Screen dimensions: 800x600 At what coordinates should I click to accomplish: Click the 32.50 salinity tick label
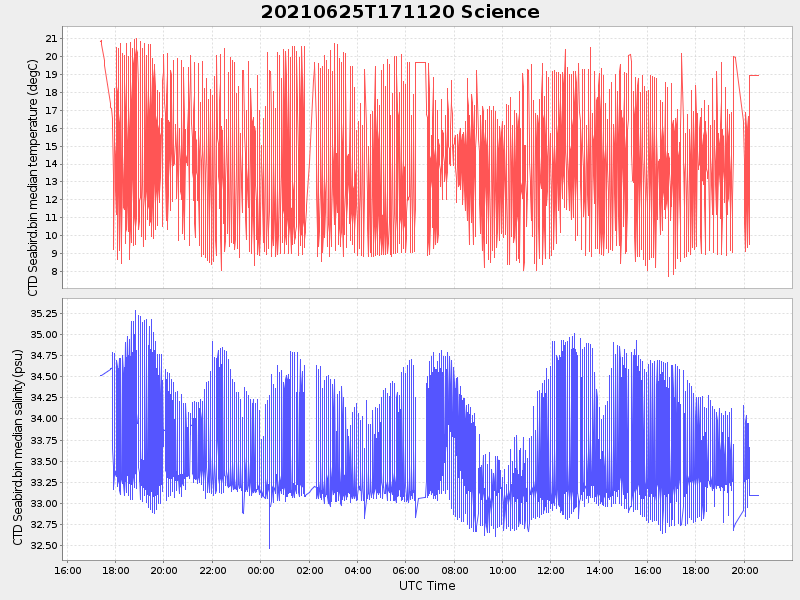coord(43,545)
